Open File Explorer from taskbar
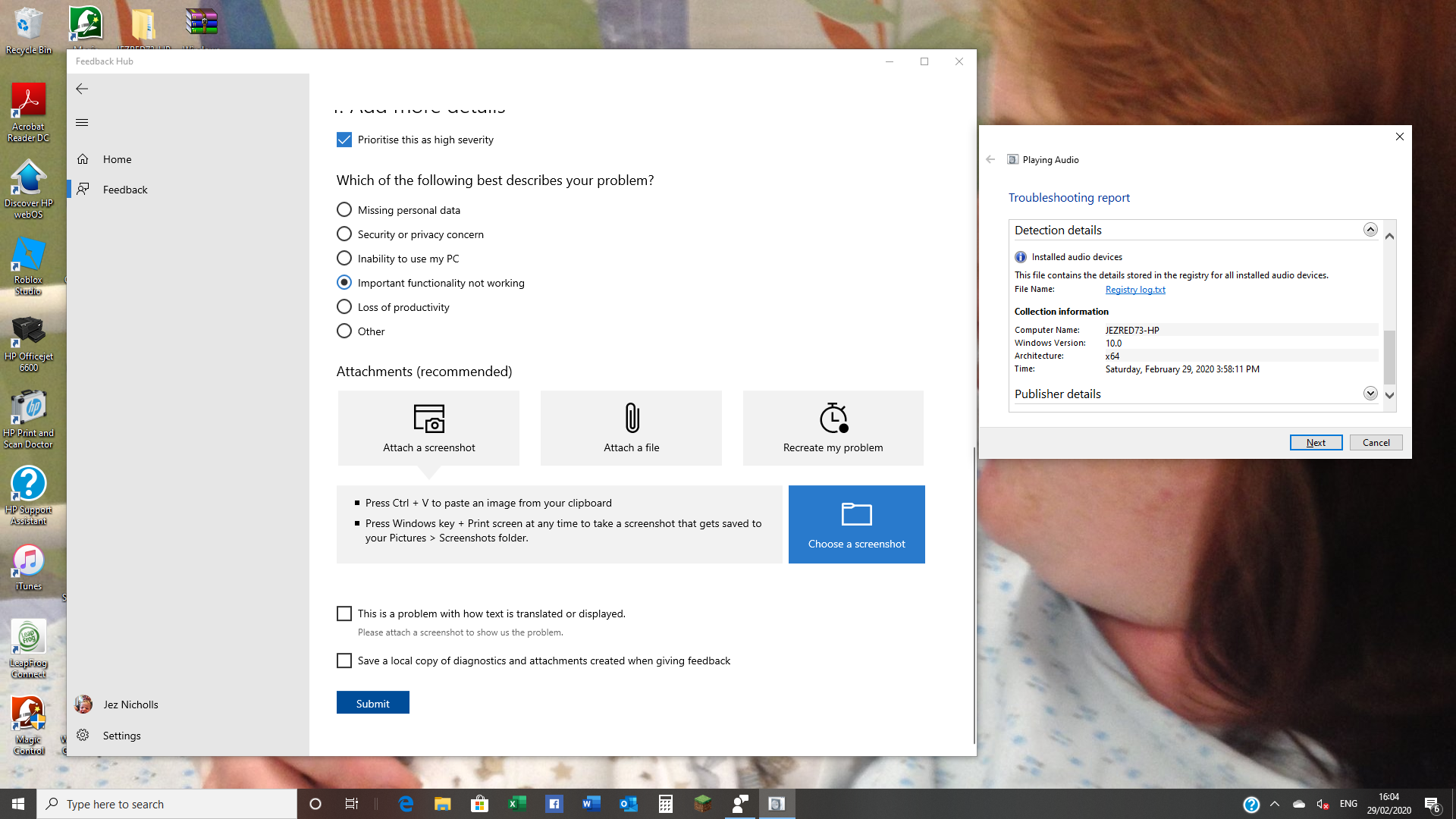This screenshot has height=819, width=1456. [x=443, y=804]
